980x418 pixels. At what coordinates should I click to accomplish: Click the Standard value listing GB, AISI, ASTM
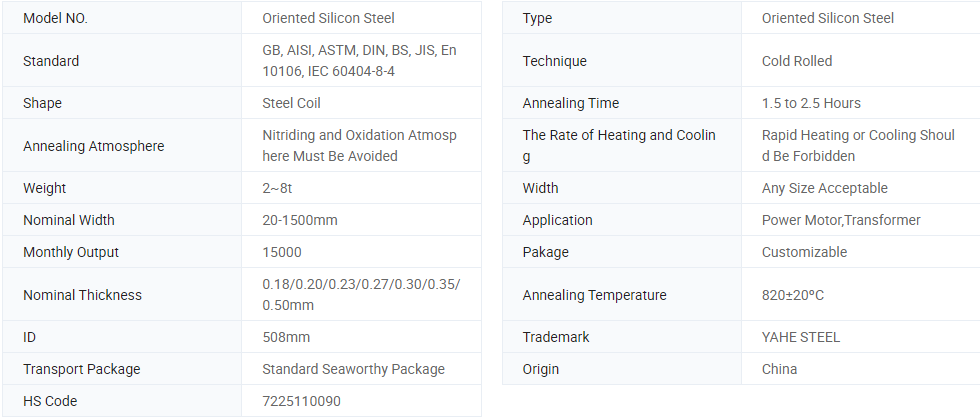click(x=359, y=61)
